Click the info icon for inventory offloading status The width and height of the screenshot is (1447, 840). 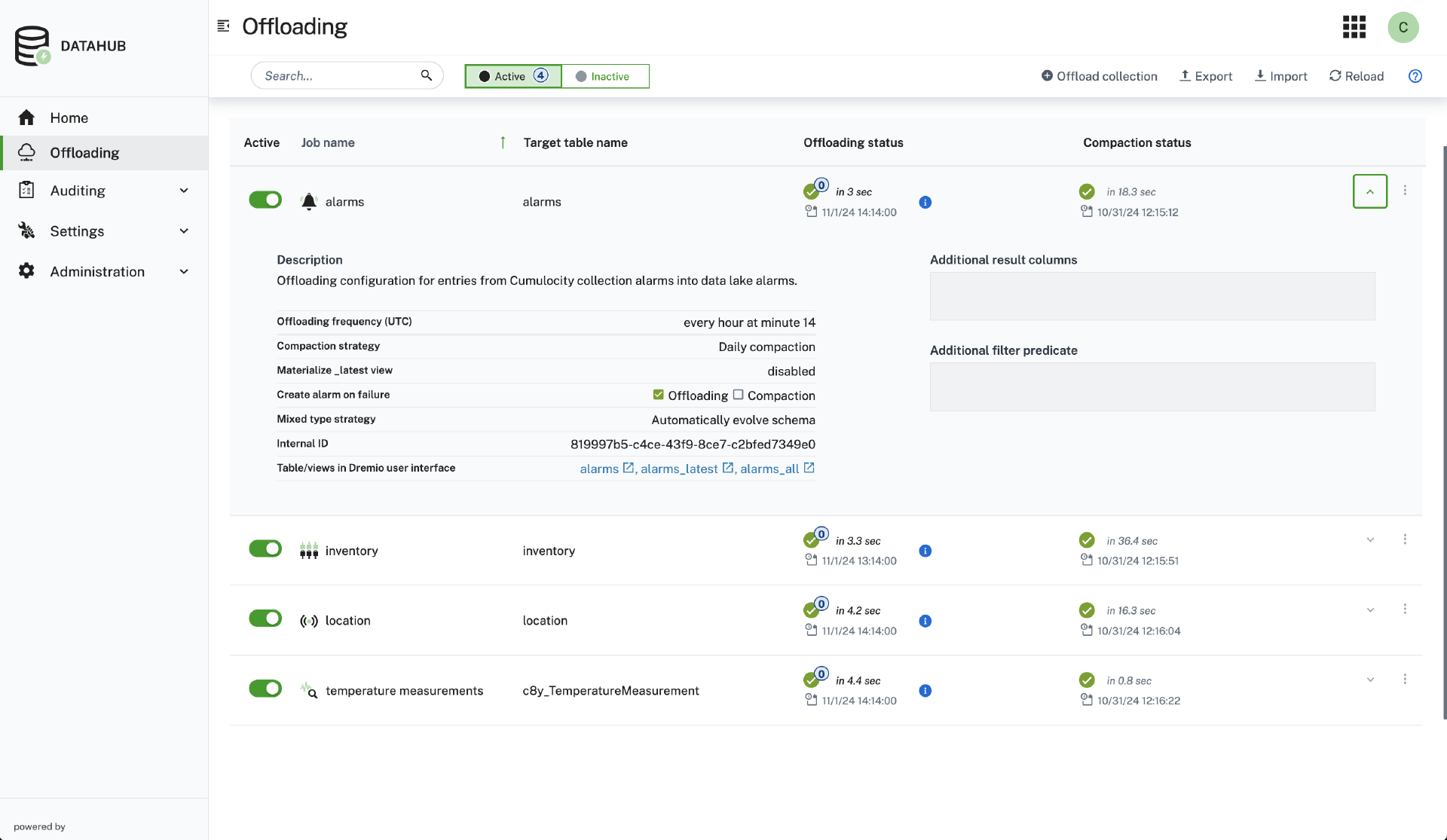[x=925, y=551]
